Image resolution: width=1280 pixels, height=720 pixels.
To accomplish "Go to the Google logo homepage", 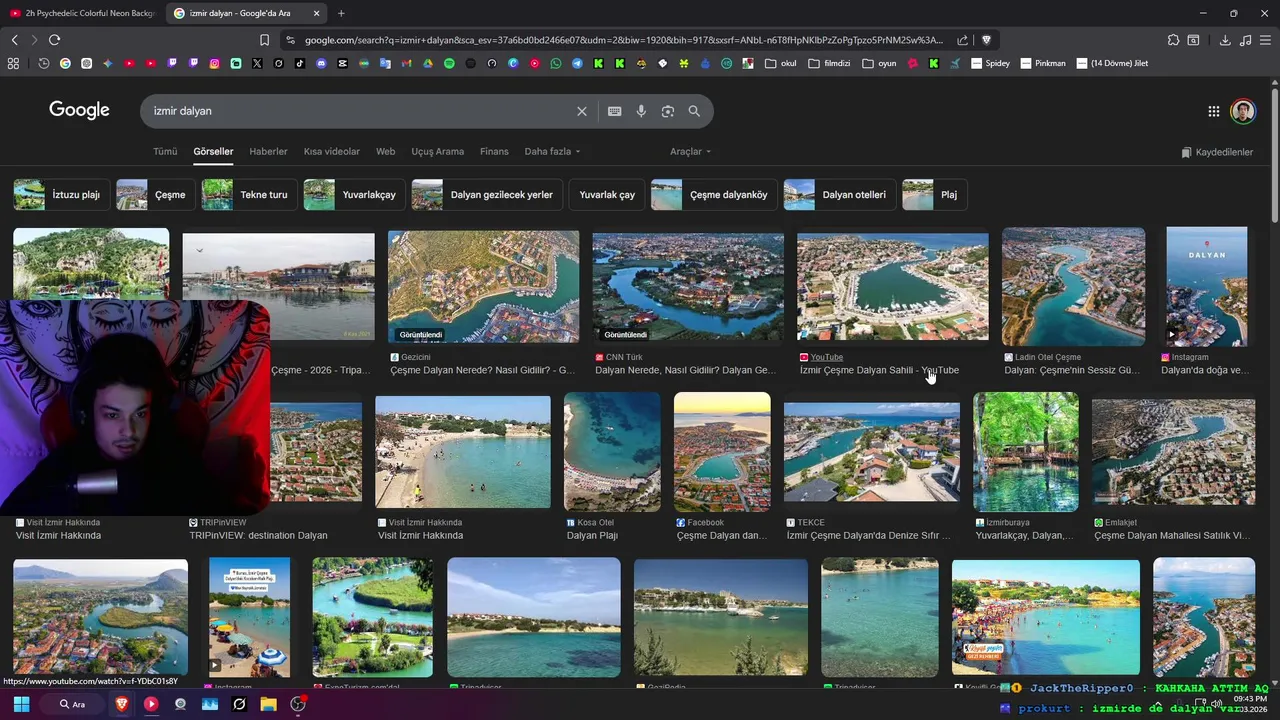I will (x=79, y=110).
